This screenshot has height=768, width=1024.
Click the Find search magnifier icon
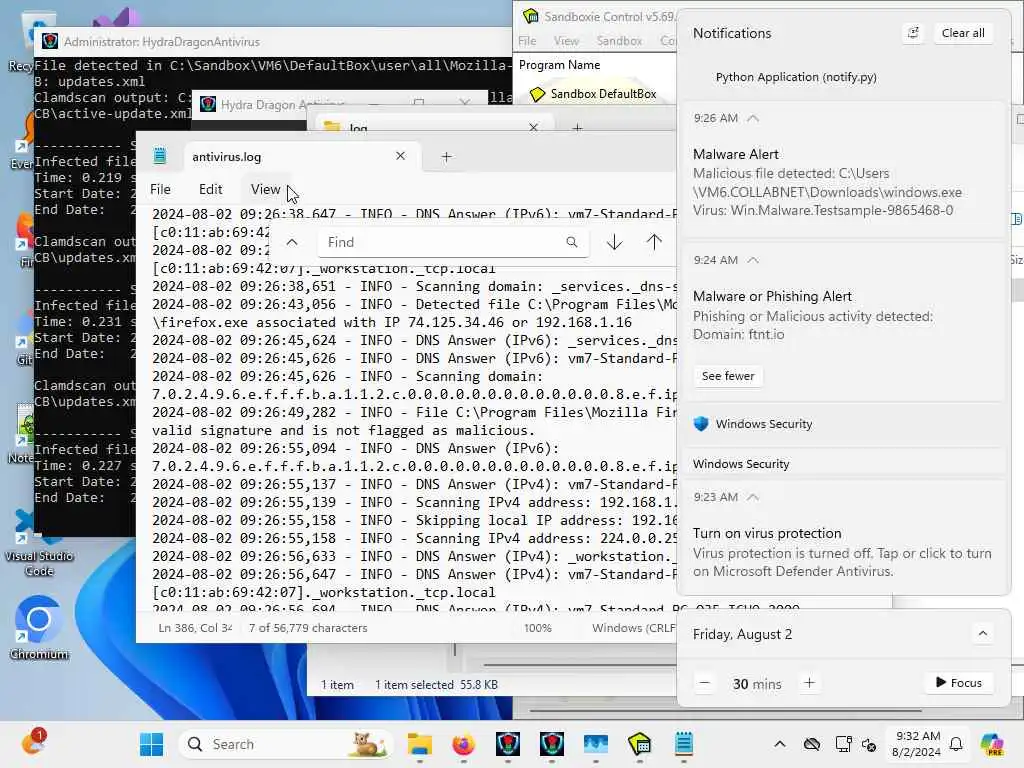coord(571,242)
